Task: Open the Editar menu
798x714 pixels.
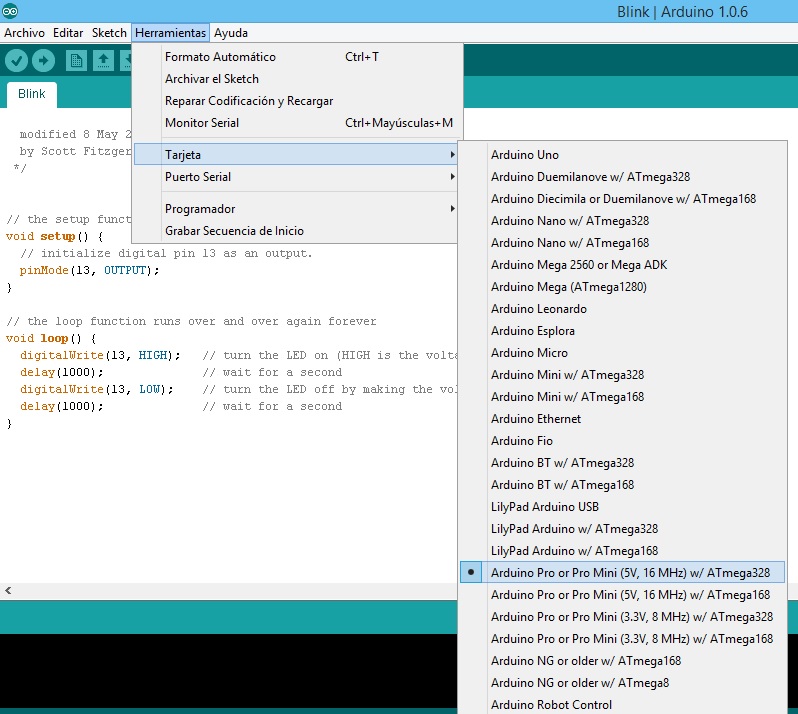Action: [x=68, y=33]
